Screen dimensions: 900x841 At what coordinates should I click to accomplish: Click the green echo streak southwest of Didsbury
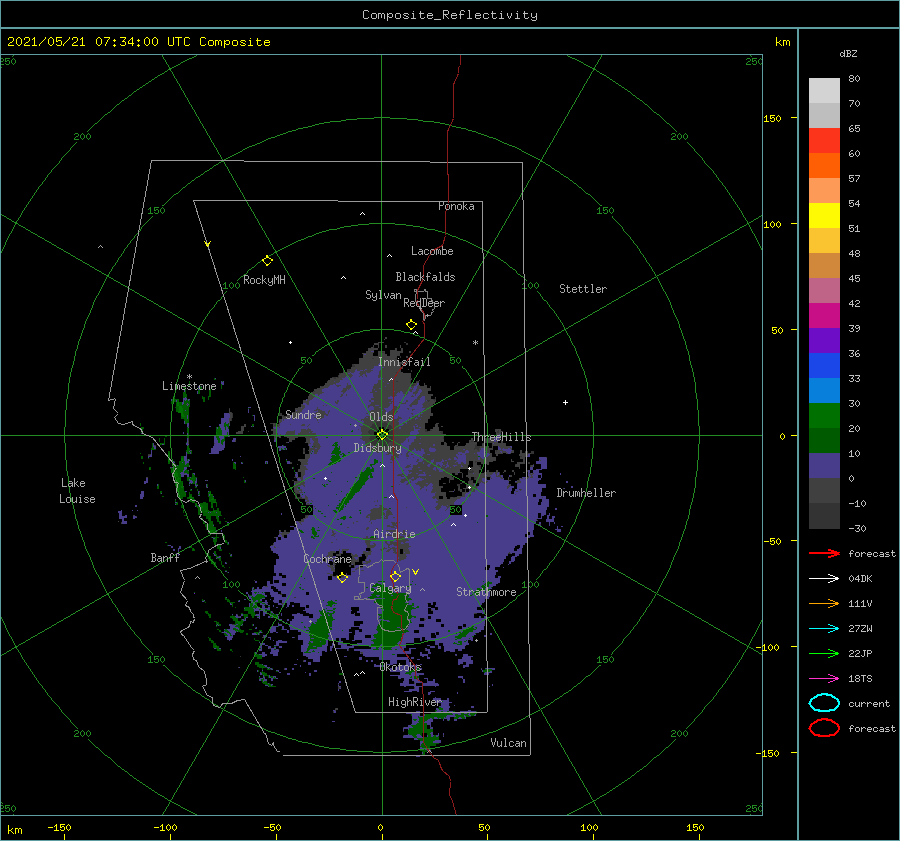point(354,488)
